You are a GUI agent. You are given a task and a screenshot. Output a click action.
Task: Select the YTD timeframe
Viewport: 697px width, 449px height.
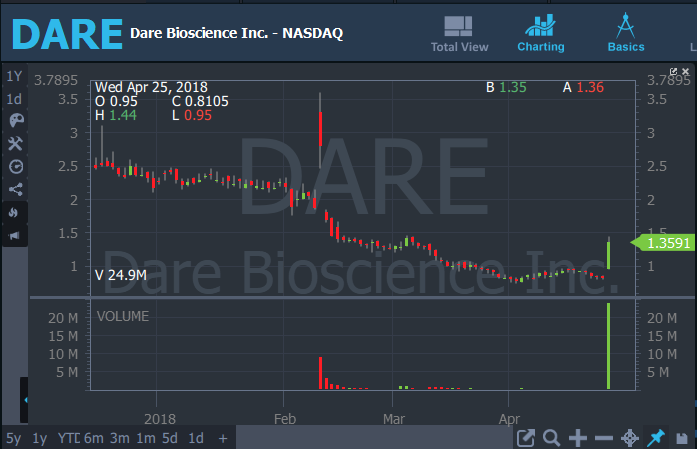click(x=68, y=438)
